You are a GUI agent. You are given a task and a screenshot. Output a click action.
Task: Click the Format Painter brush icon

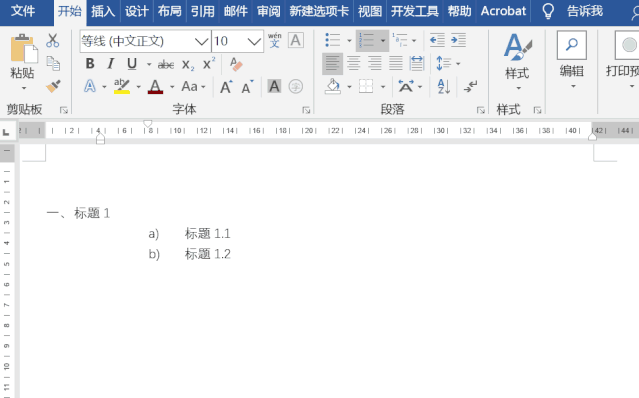click(x=53, y=86)
